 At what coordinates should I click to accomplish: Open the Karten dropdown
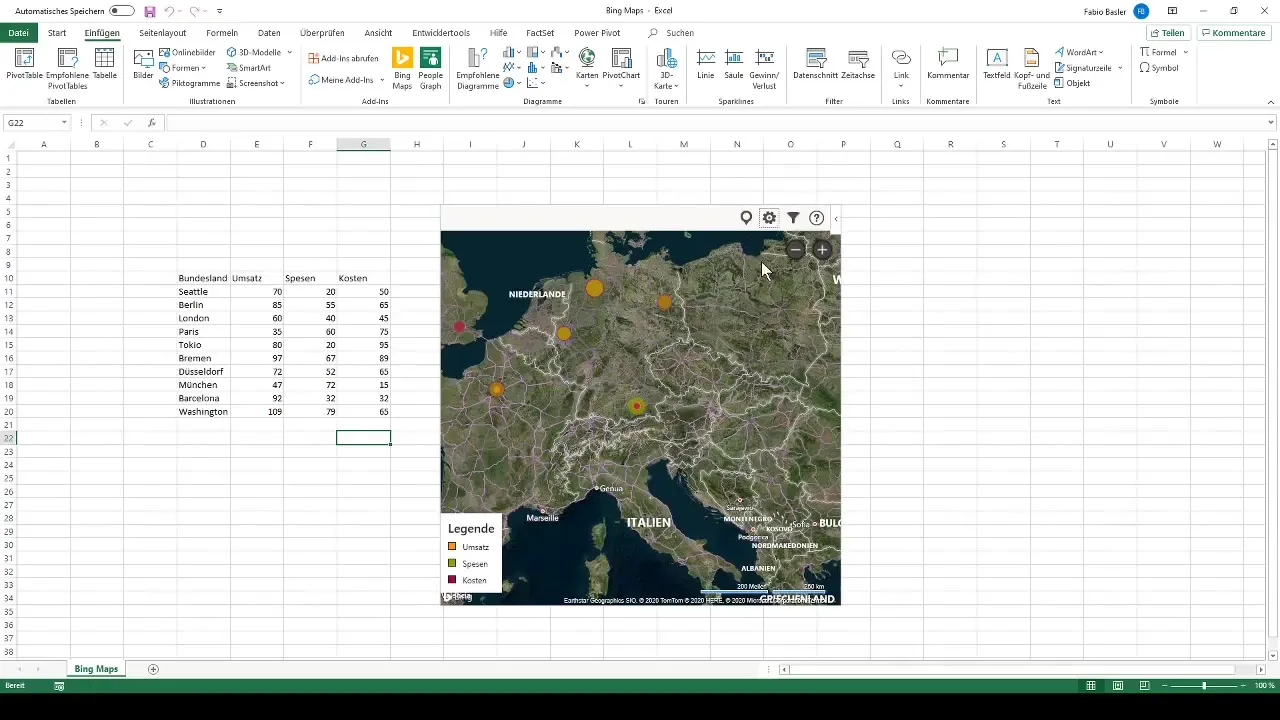coord(587,87)
